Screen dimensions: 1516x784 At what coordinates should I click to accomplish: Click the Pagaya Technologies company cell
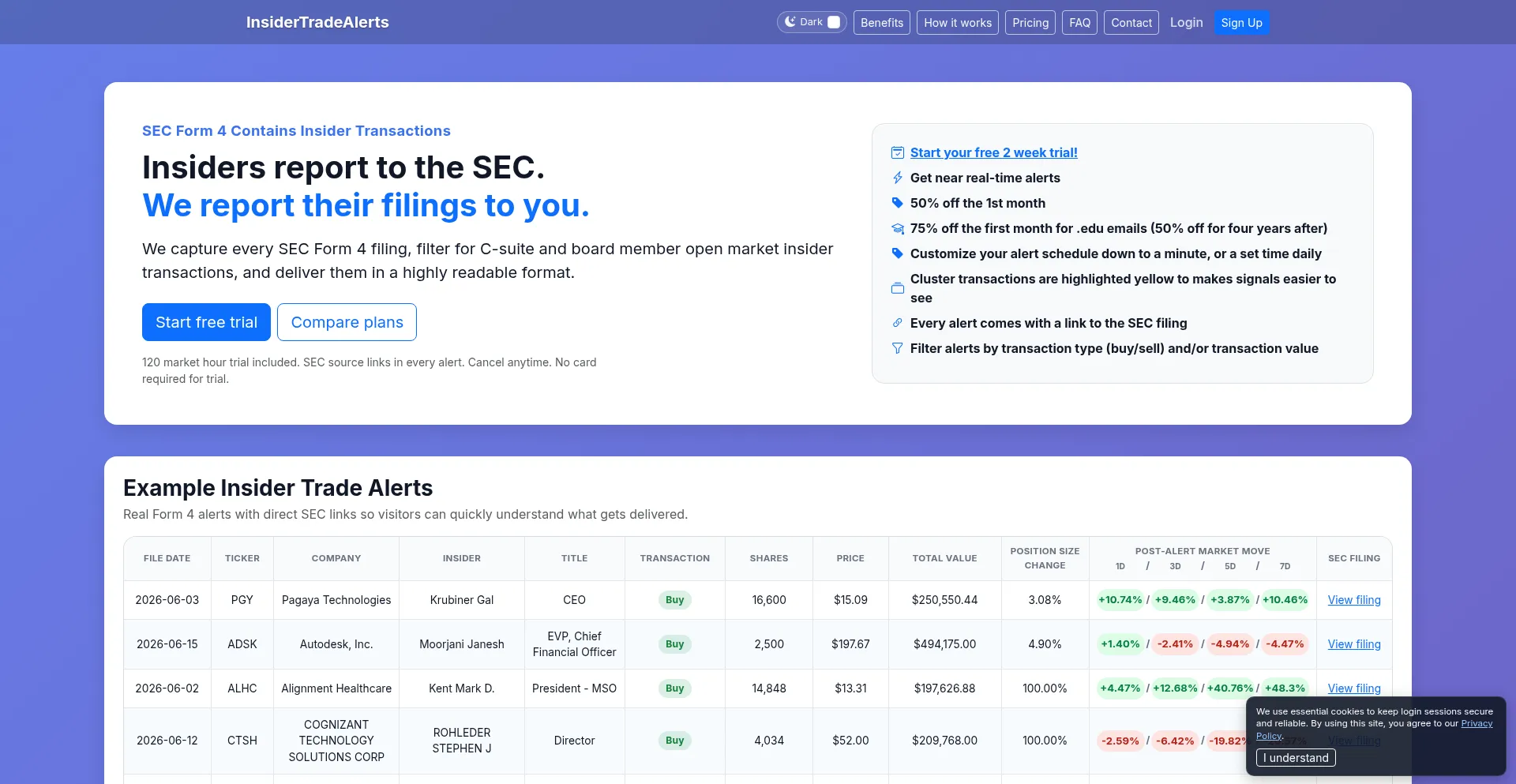pyautogui.click(x=336, y=600)
